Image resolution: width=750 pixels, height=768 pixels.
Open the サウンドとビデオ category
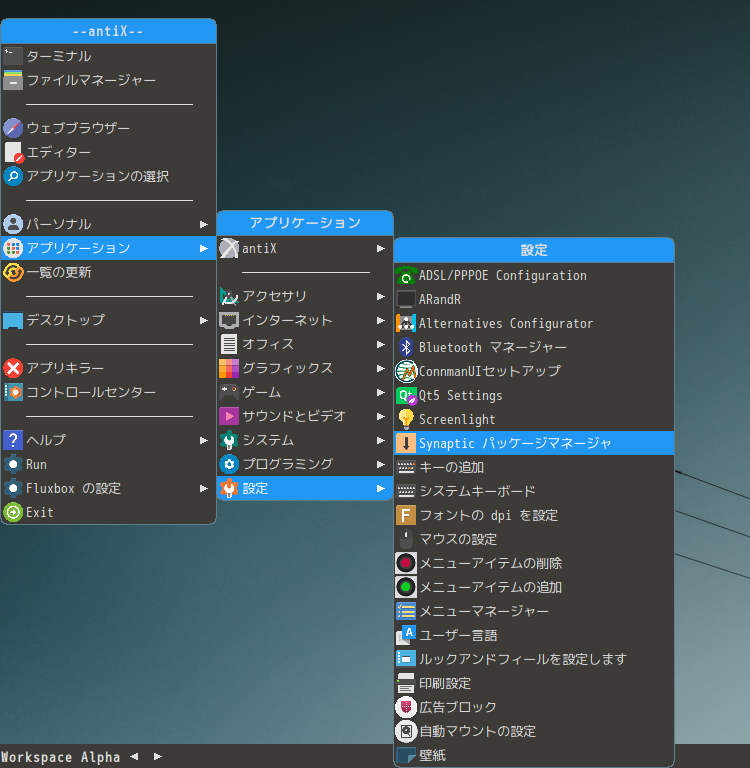305,416
